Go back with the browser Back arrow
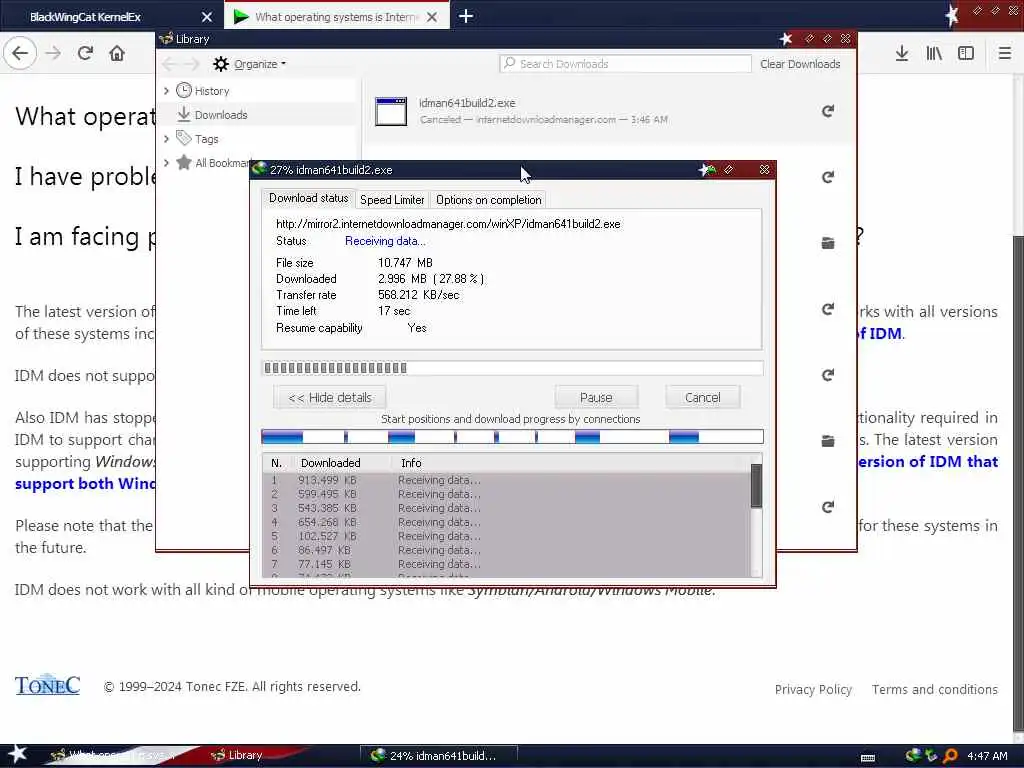This screenshot has height=768, width=1024. 20,53
